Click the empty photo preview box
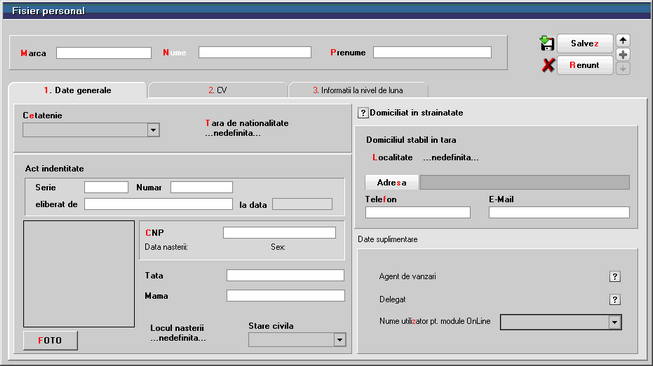653x366 pixels. pos(79,274)
